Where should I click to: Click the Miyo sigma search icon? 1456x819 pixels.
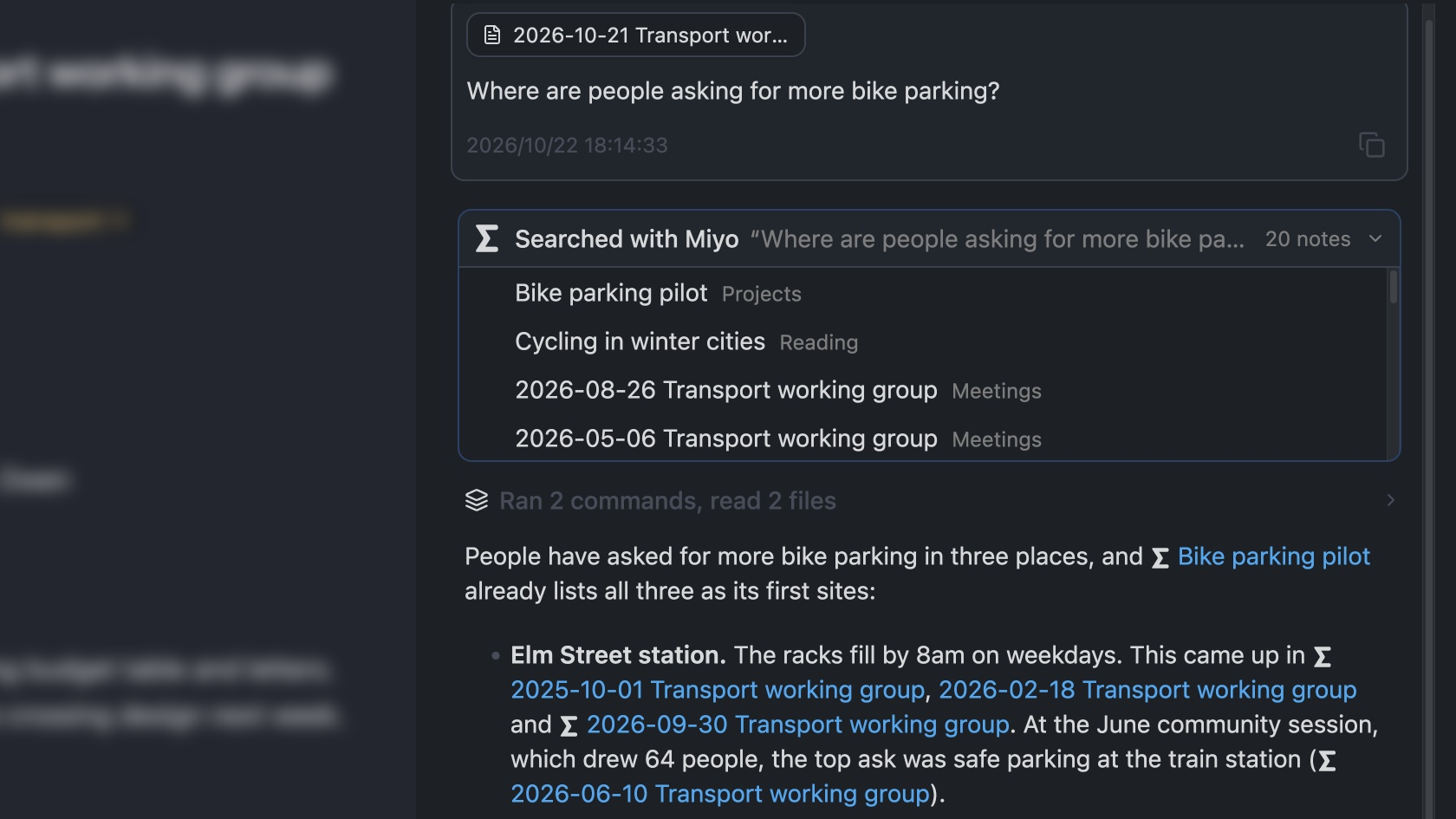point(487,238)
